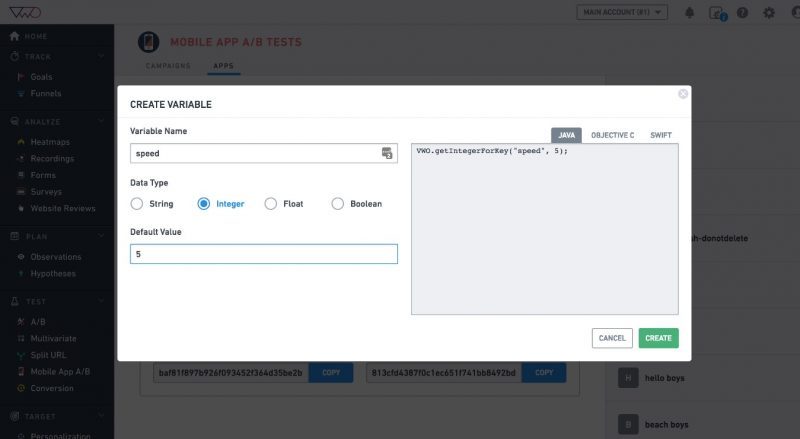
Task: Click the key field starting with baf81f89
Action: 231,373
